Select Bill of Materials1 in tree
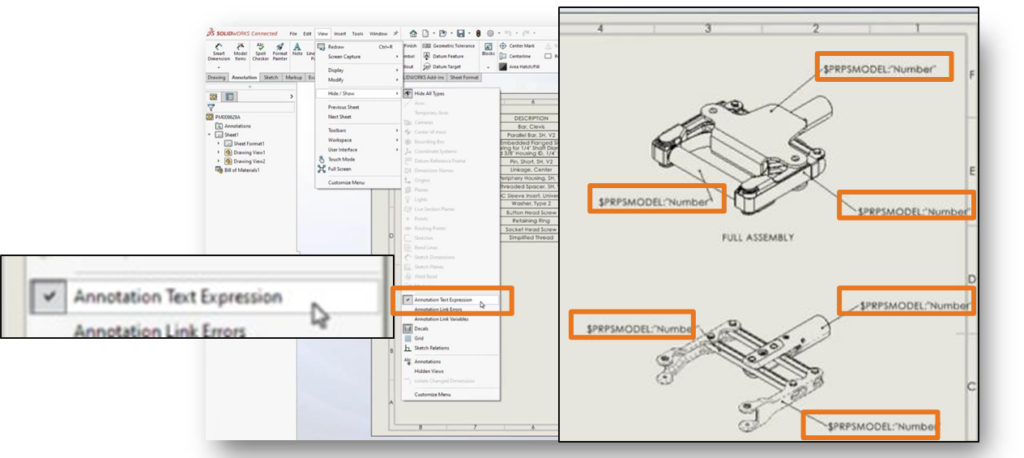The height and width of the screenshot is (458, 1024). tap(238, 170)
